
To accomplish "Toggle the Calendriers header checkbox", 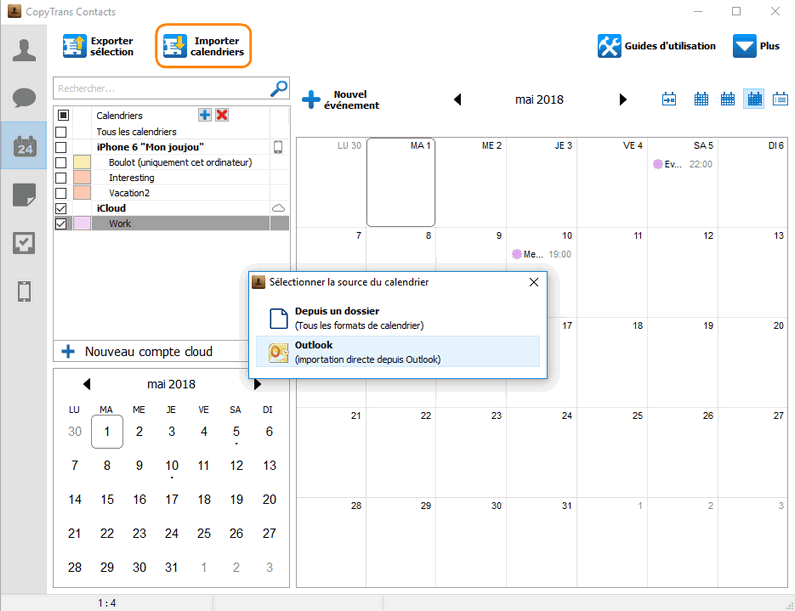I will [63, 115].
